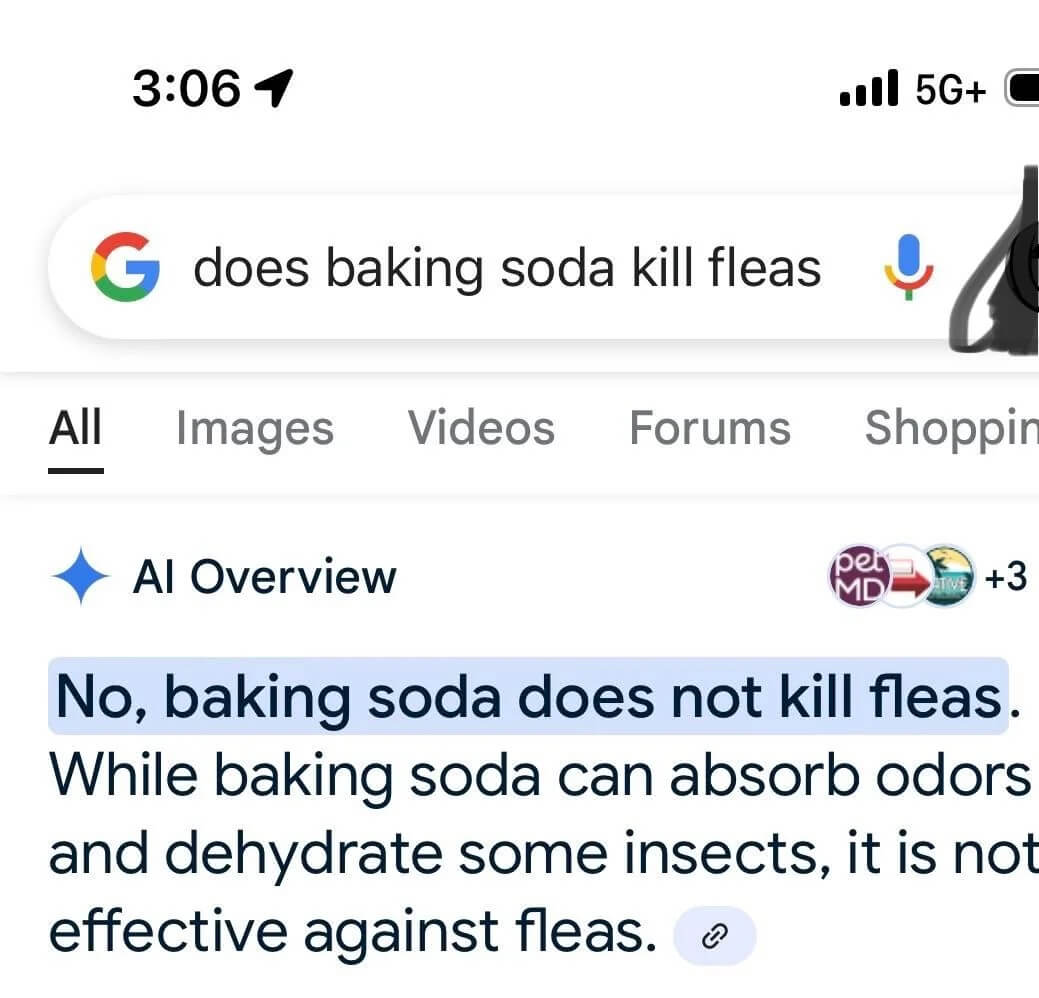Tap +3 to view more sources
This screenshot has width=1039, height=998.
(1007, 577)
